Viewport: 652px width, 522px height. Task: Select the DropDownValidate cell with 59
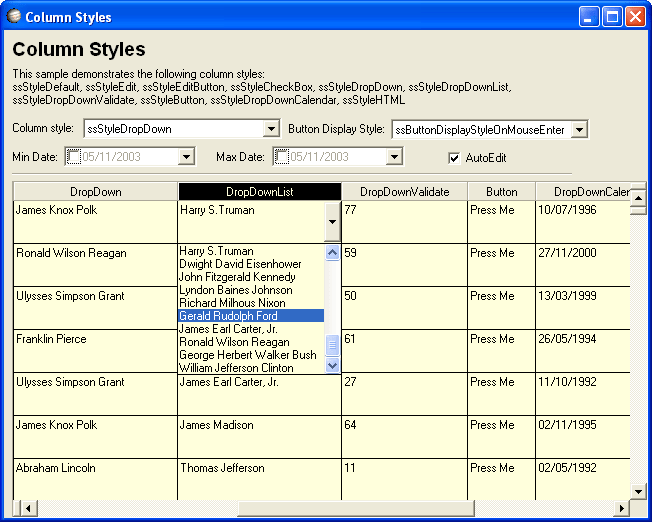pos(405,265)
